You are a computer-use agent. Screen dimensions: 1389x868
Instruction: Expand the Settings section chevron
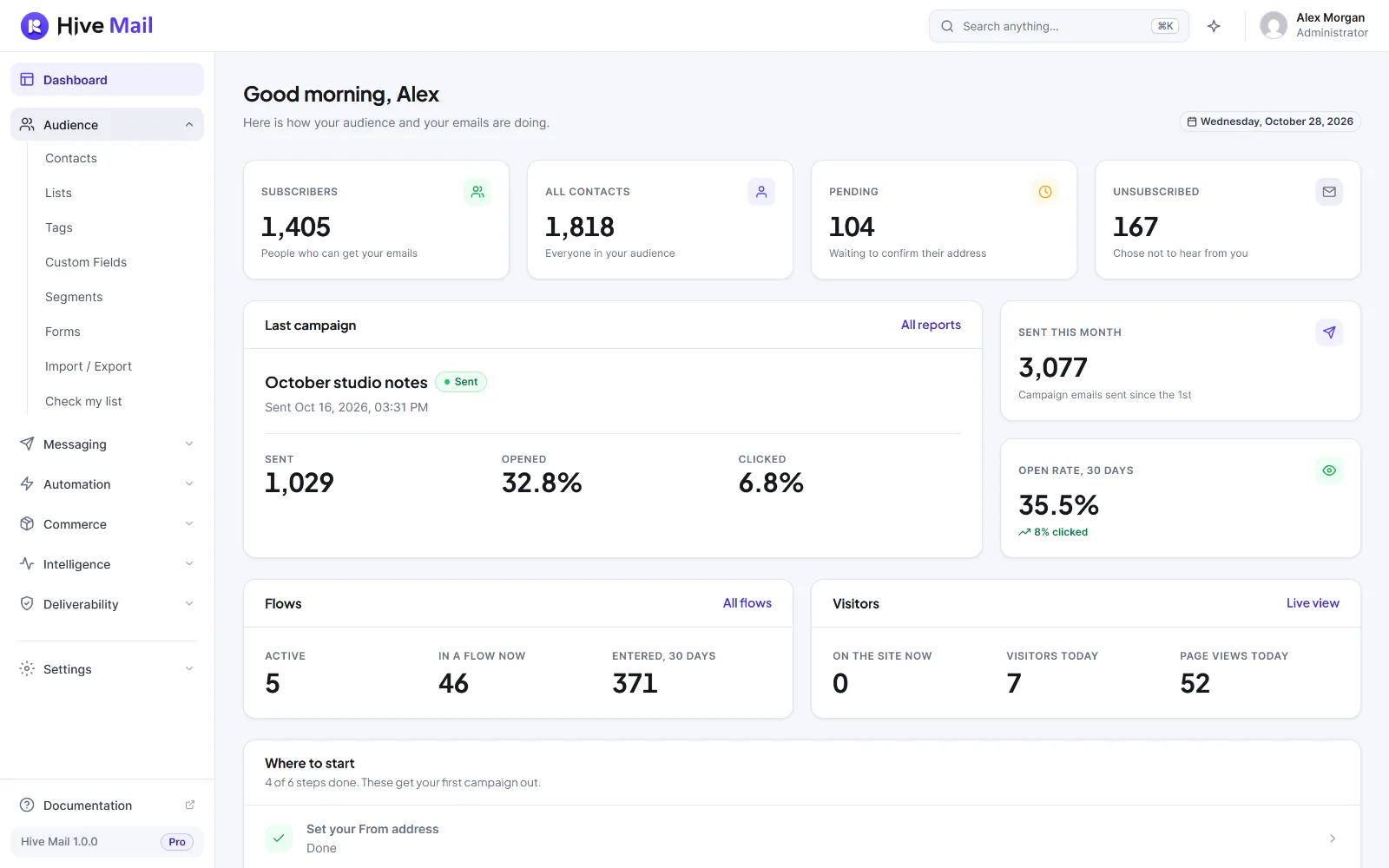coord(189,668)
